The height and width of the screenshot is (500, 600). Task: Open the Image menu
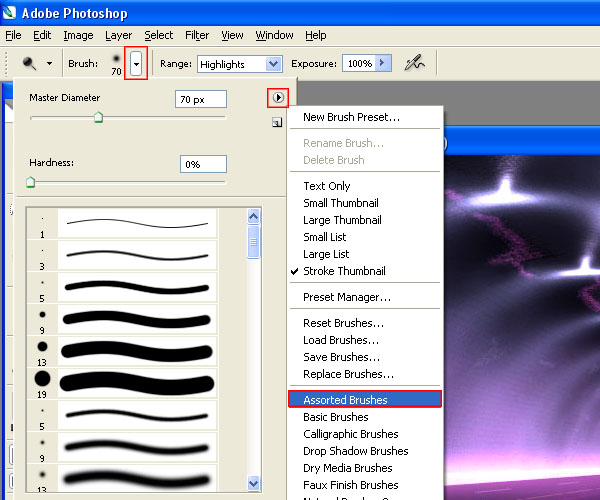[x=78, y=35]
